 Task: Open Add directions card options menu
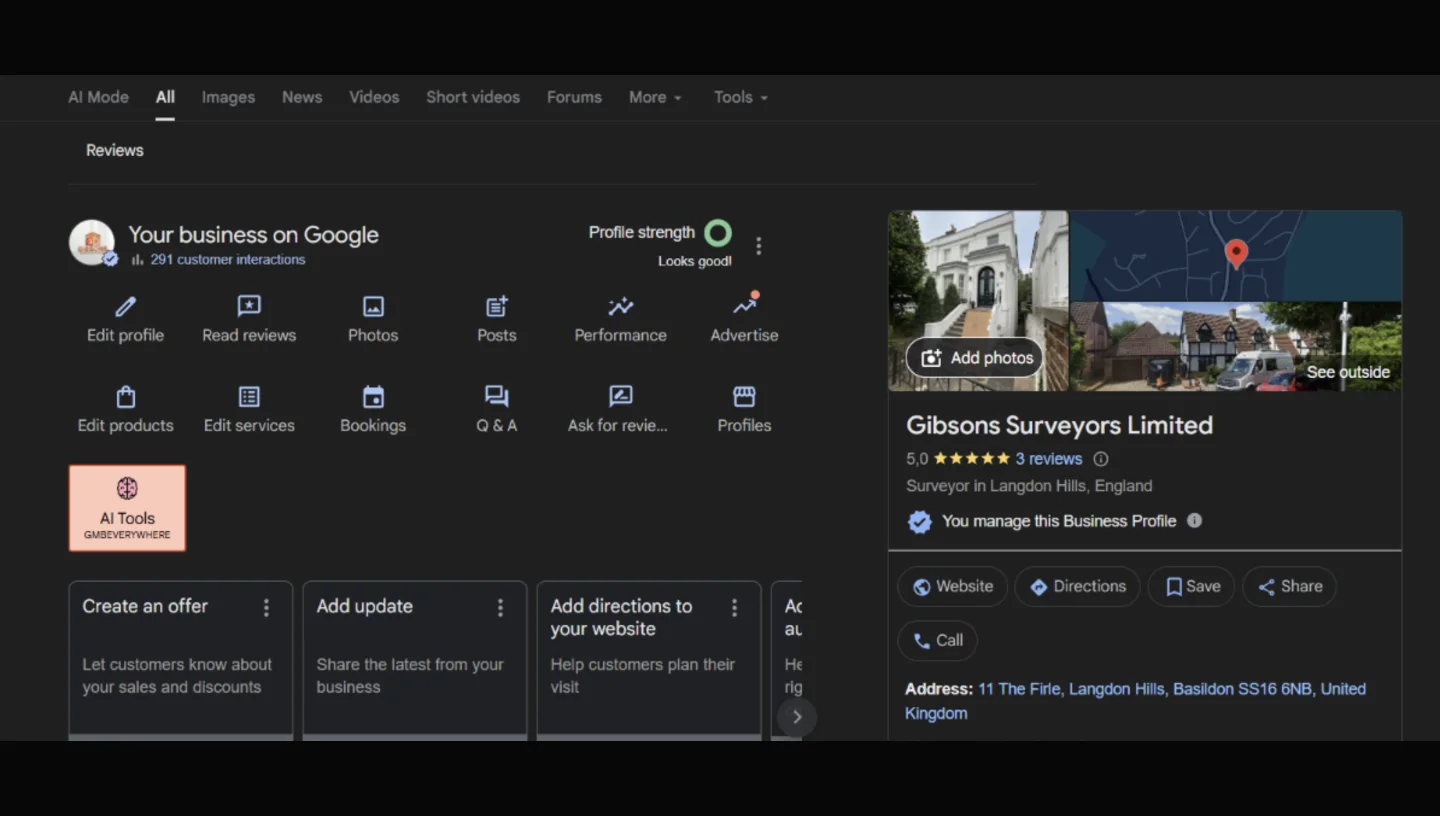(734, 608)
